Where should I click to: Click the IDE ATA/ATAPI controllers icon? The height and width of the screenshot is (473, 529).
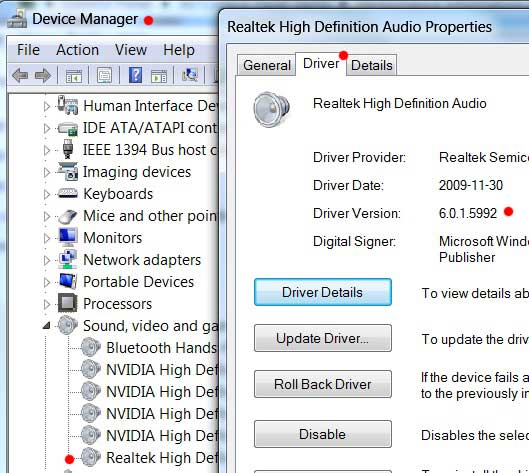pos(67,128)
